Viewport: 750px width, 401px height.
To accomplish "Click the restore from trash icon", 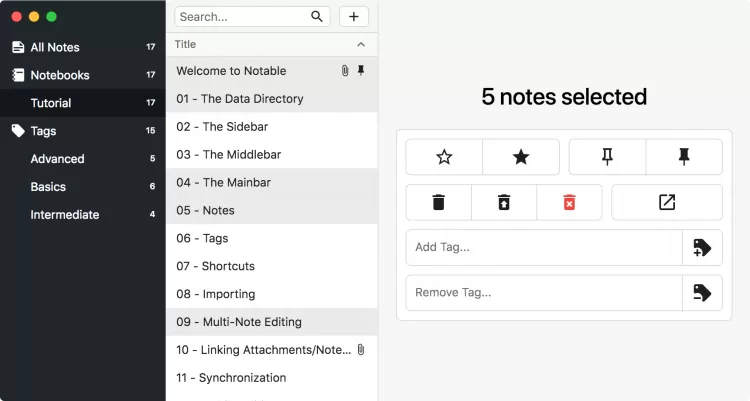I will 504,202.
